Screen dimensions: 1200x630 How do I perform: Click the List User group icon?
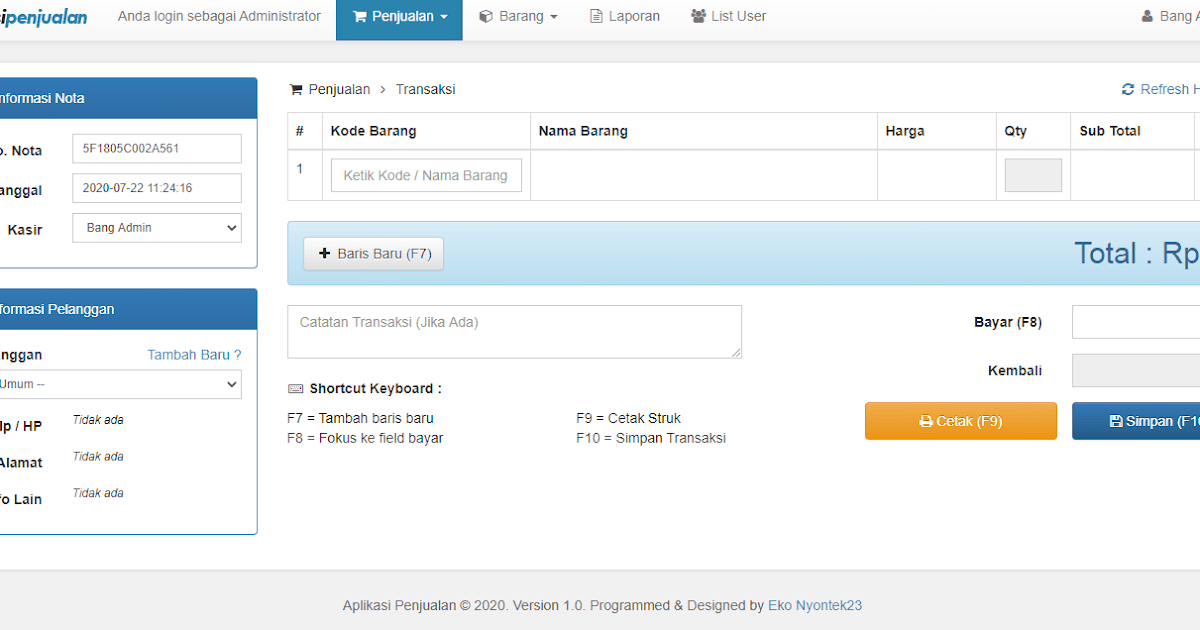(697, 15)
